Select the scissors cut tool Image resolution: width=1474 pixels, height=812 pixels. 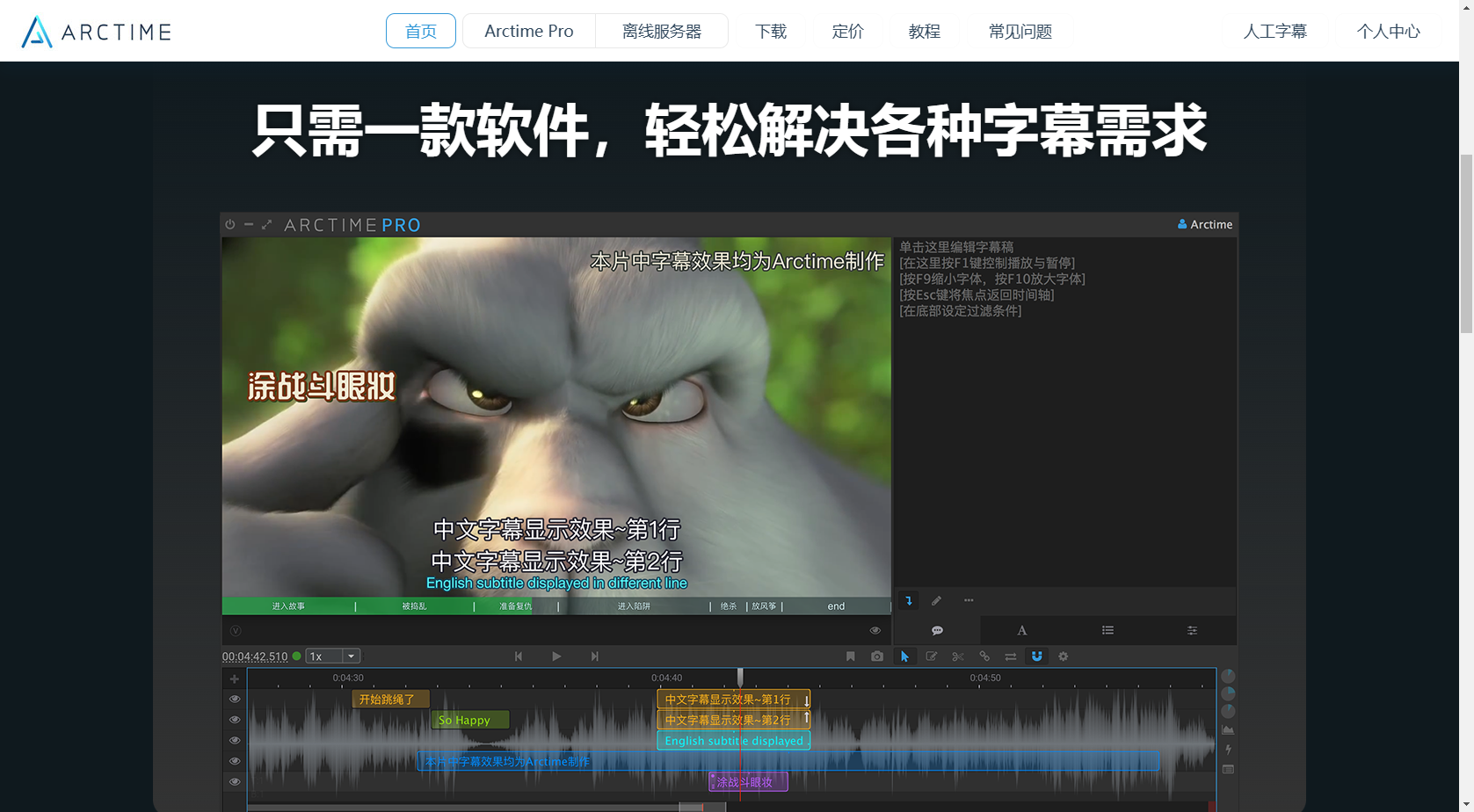958,656
